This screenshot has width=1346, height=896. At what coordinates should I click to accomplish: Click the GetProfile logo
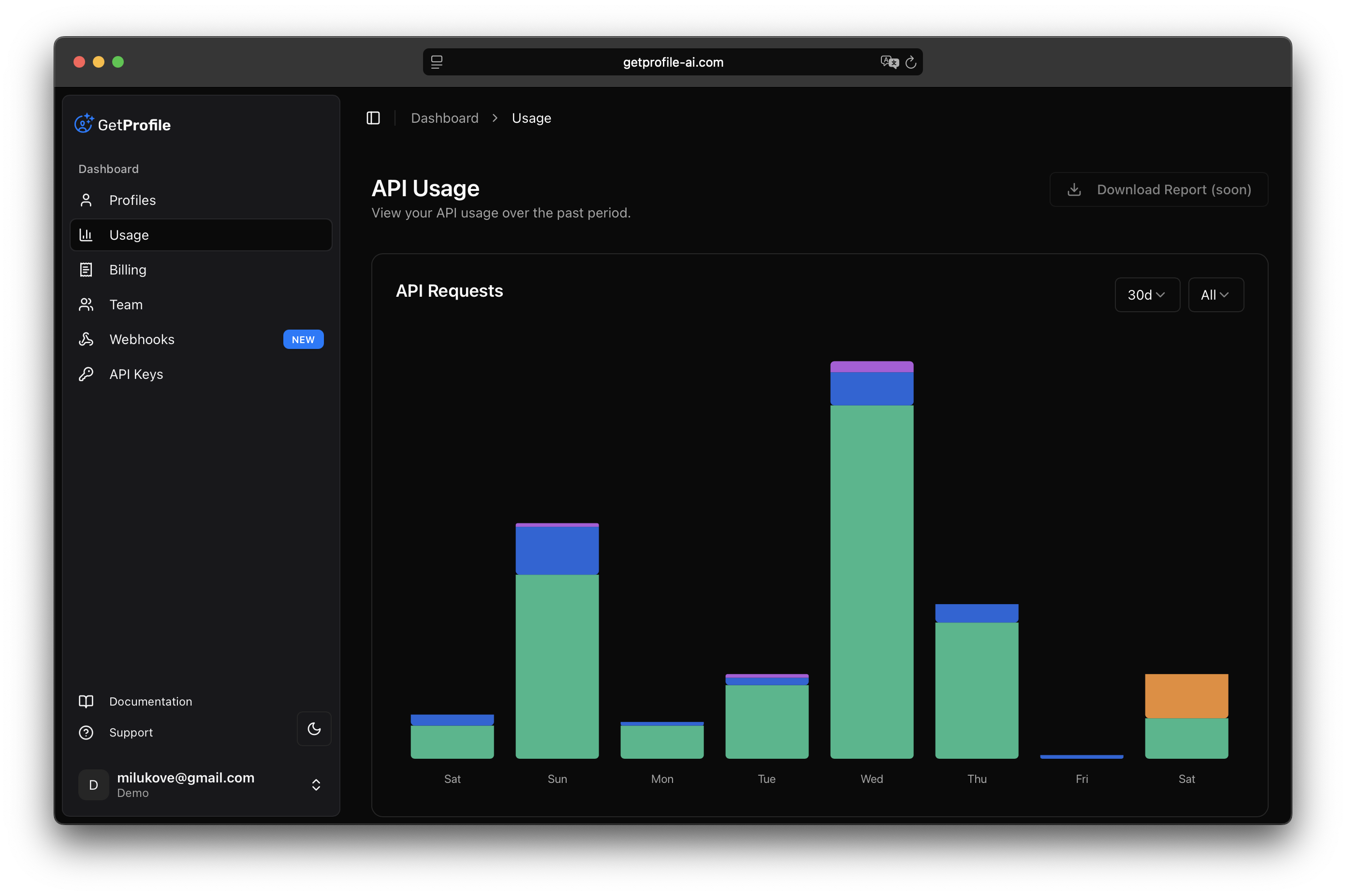[122, 124]
